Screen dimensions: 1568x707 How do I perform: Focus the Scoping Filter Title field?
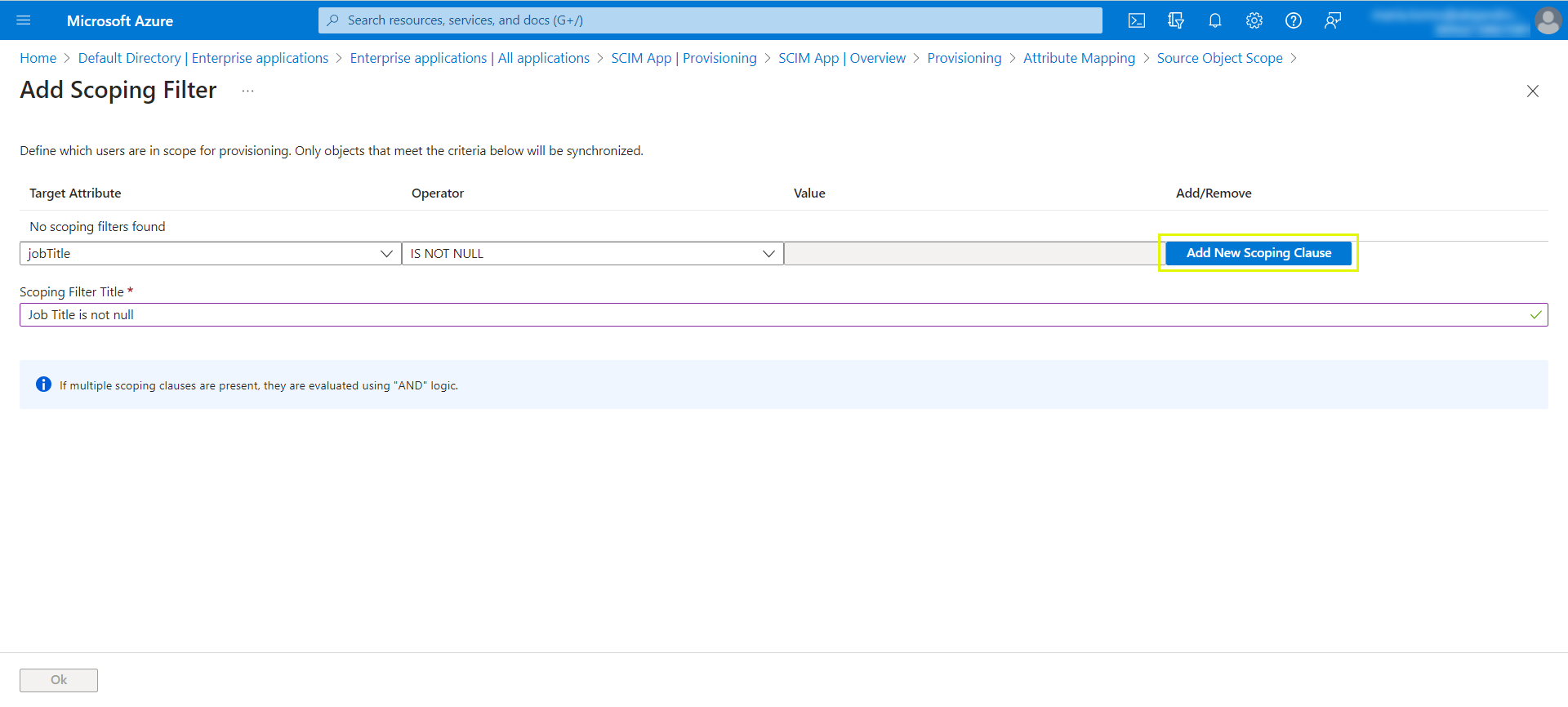783,315
